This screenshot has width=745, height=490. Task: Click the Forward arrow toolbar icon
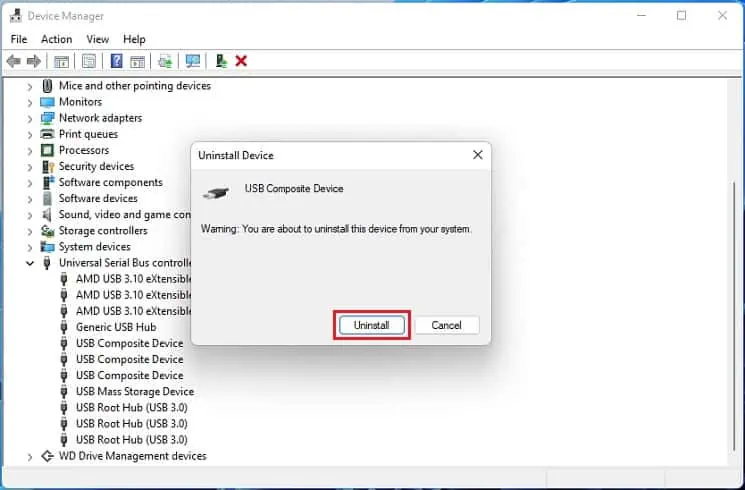[x=34, y=61]
